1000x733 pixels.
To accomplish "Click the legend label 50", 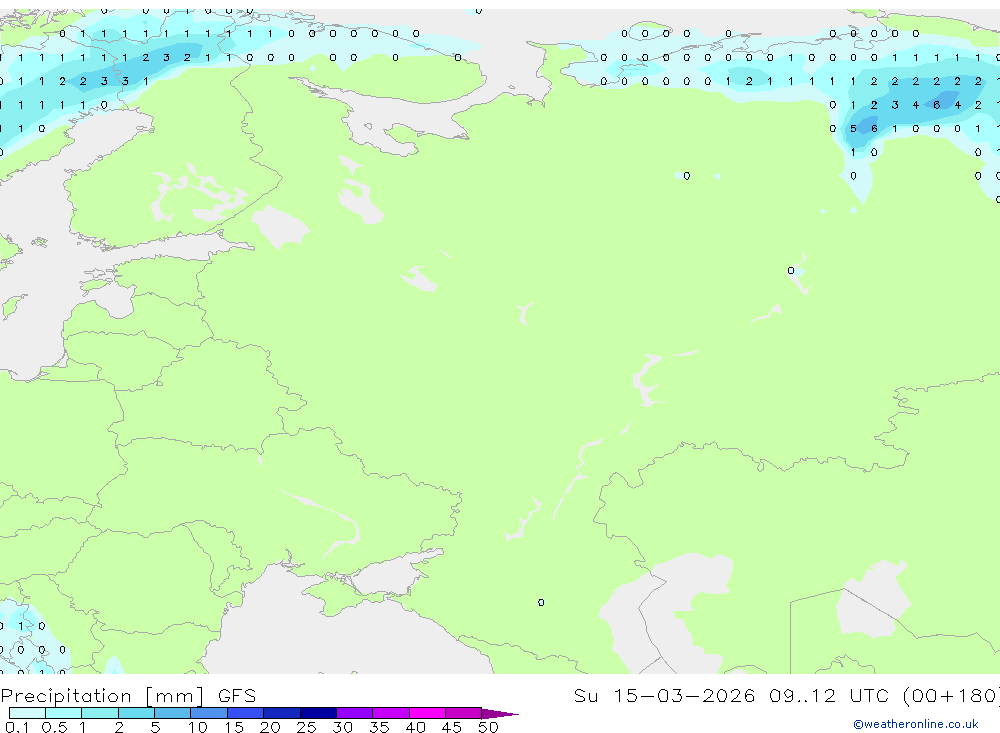I will click(489, 727).
